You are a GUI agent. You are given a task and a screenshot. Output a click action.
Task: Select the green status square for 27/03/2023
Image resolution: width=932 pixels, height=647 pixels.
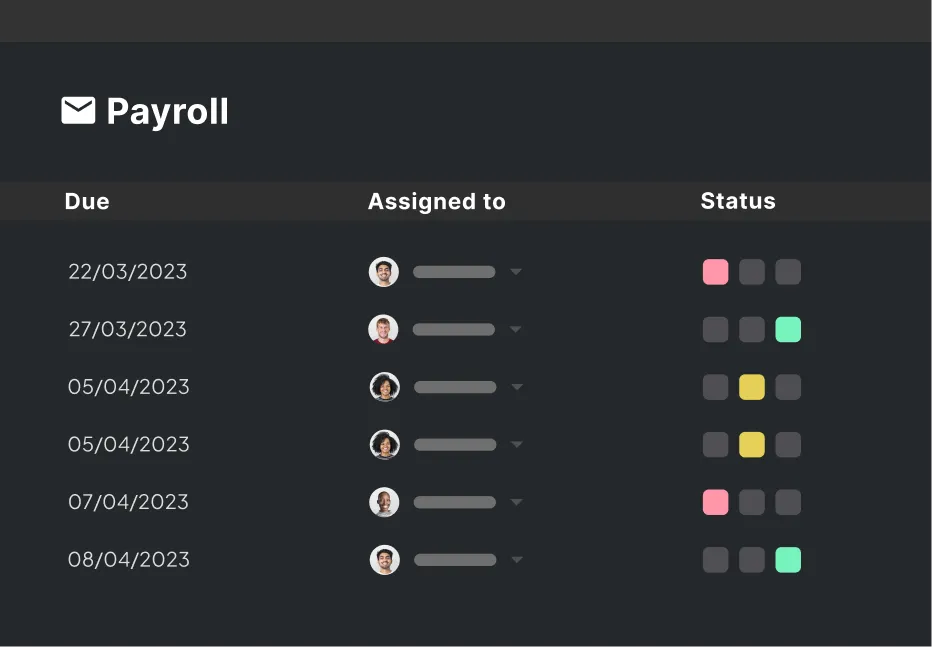[788, 330]
